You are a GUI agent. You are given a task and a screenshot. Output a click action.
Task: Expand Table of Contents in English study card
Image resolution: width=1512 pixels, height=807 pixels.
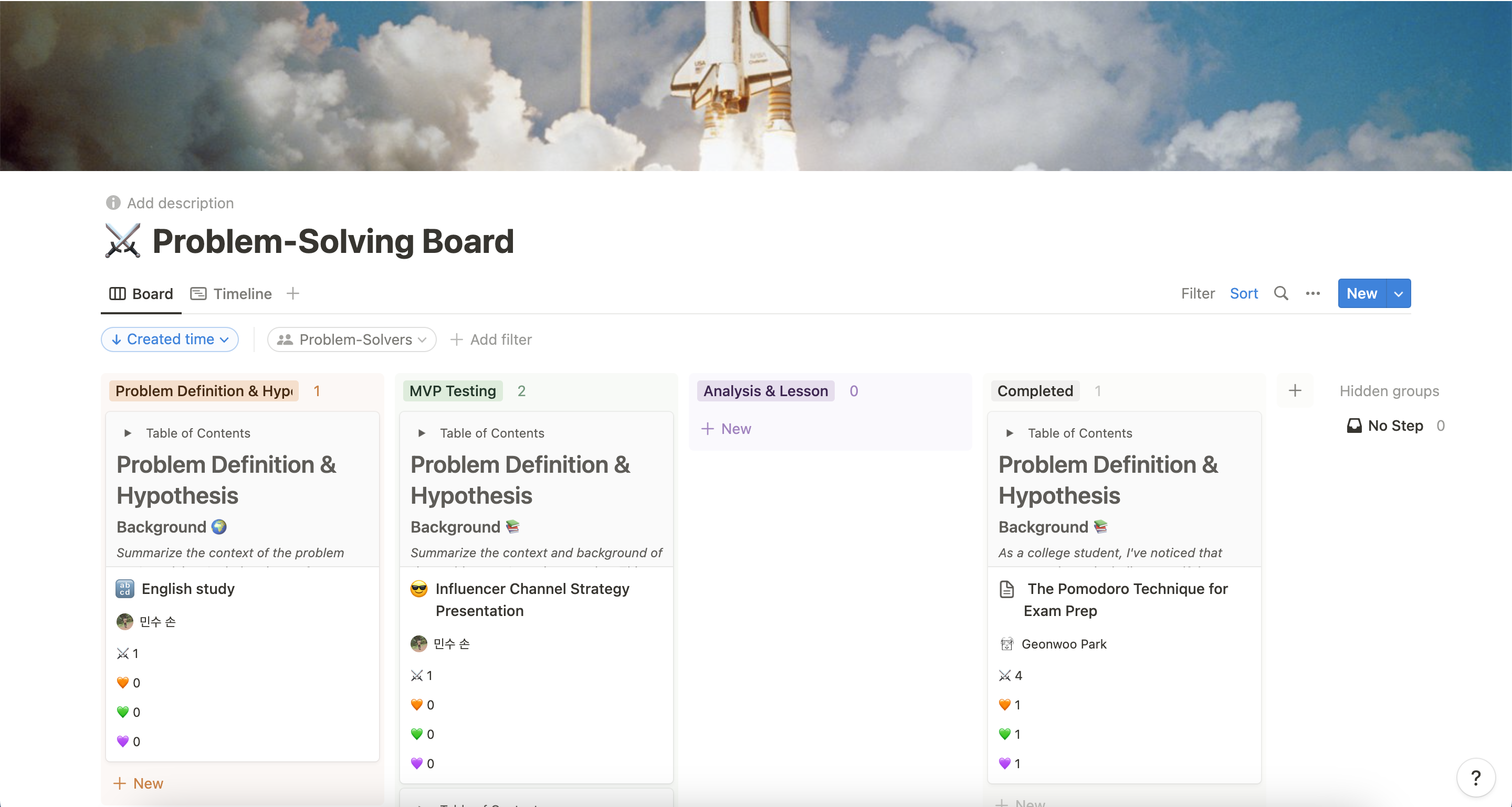click(128, 433)
